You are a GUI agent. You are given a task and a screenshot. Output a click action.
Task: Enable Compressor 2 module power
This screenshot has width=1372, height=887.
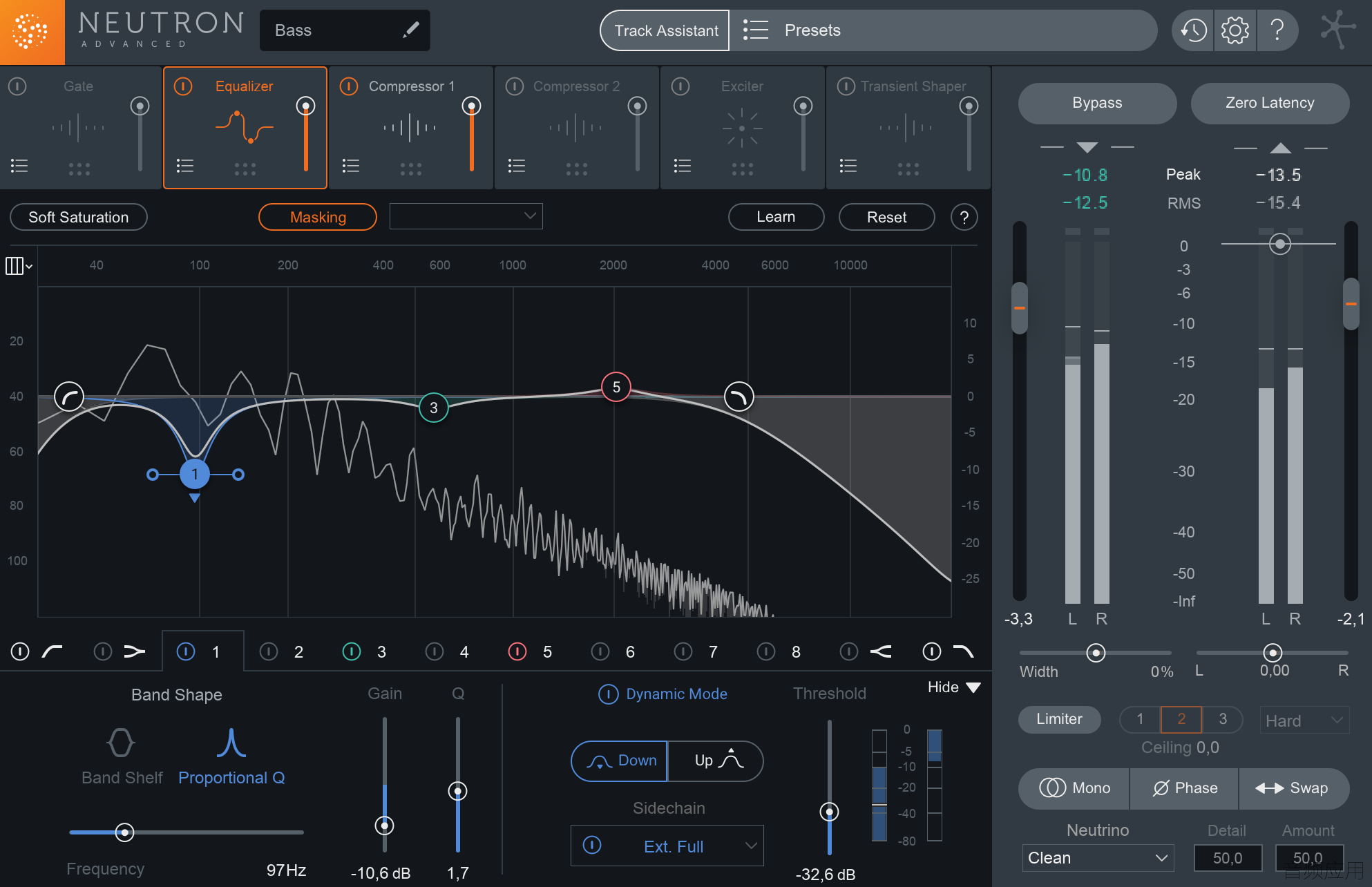tap(515, 86)
